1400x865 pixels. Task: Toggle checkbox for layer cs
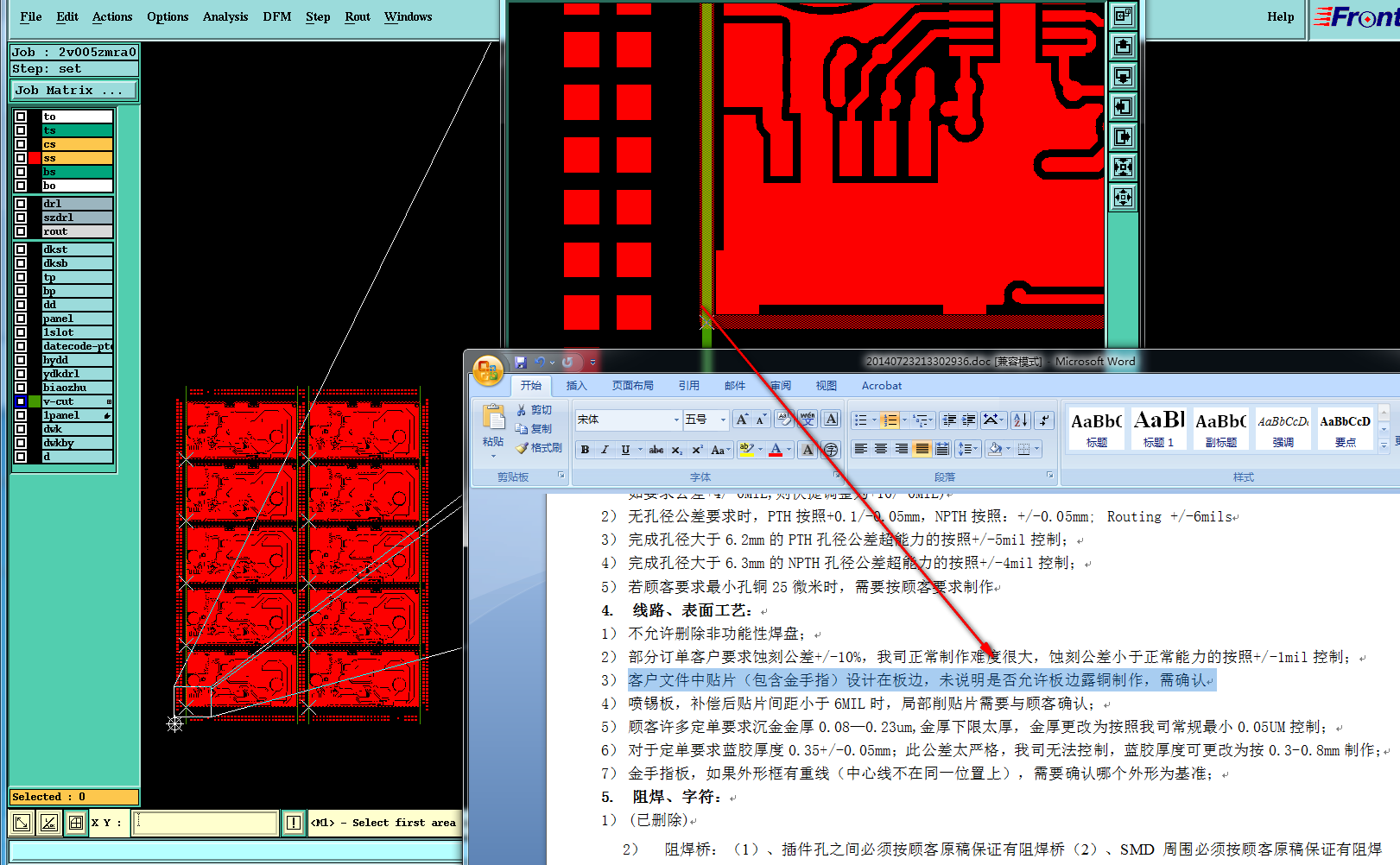pos(21,144)
